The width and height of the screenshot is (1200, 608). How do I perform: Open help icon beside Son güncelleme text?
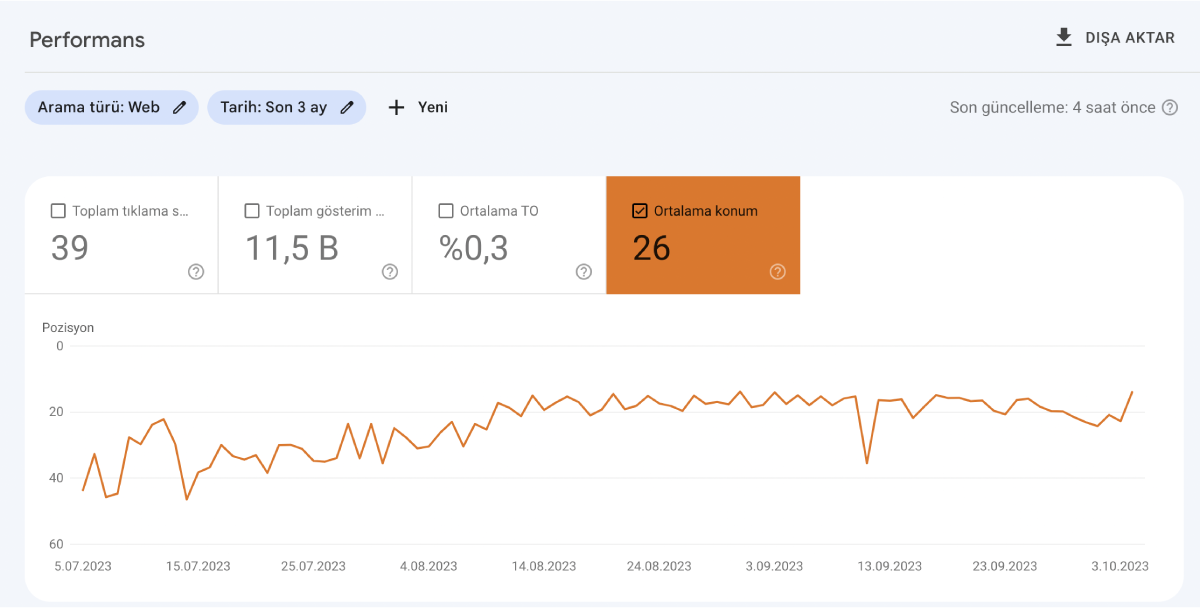1169,107
